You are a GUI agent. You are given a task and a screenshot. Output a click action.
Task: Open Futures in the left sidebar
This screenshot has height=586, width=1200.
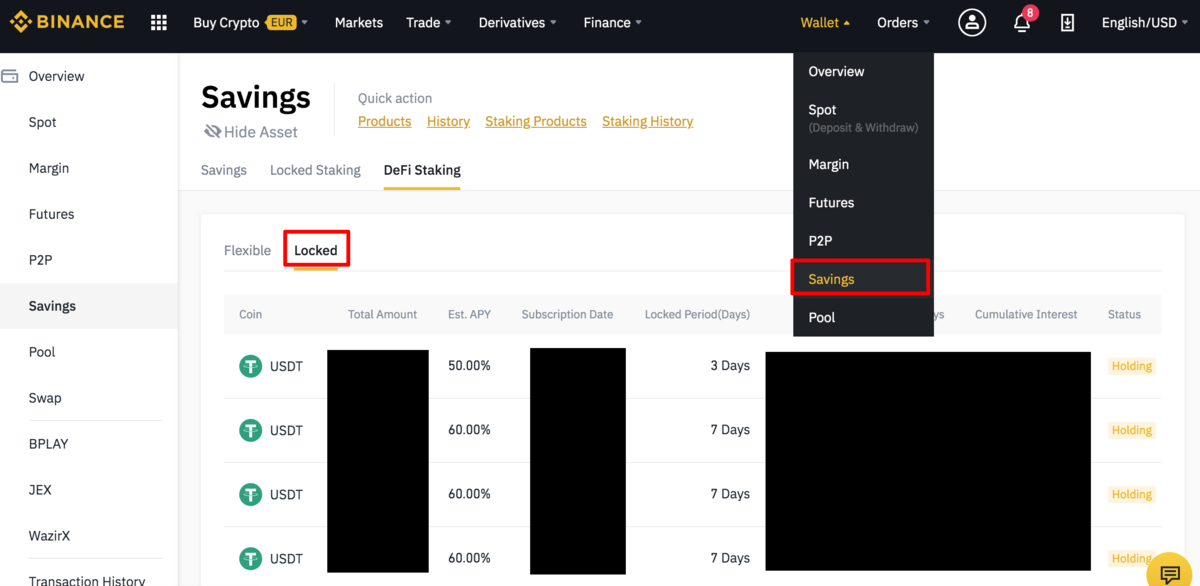(x=51, y=214)
